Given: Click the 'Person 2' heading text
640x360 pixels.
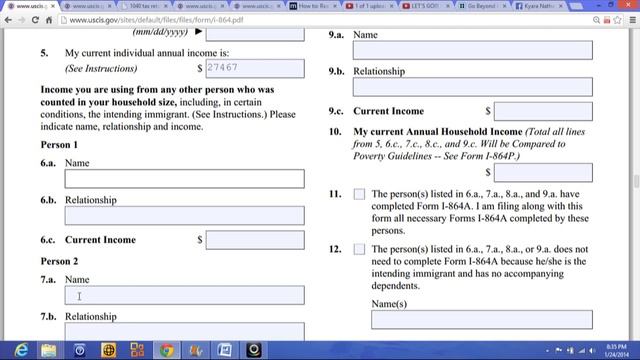Looking at the screenshot, I should (x=59, y=261).
